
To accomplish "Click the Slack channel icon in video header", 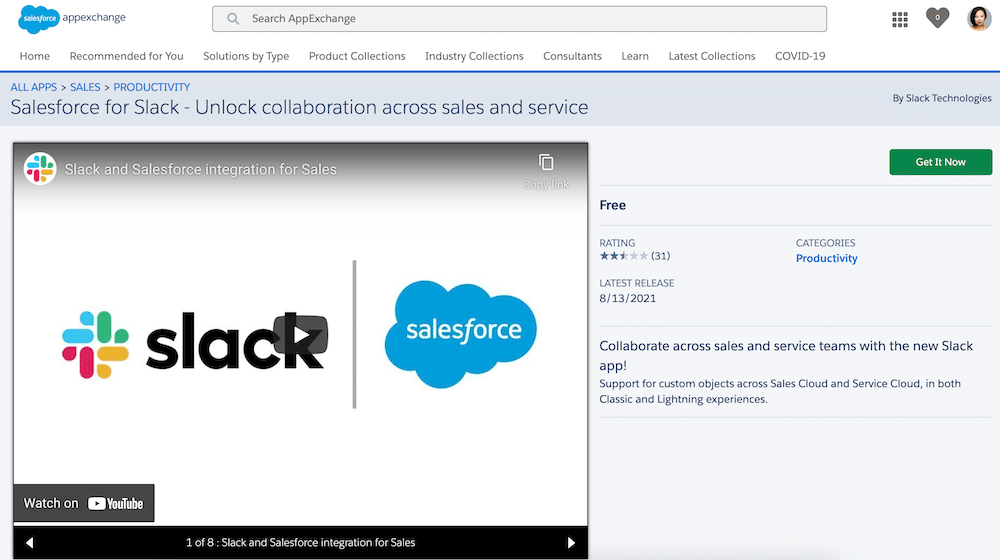I will (40, 168).
